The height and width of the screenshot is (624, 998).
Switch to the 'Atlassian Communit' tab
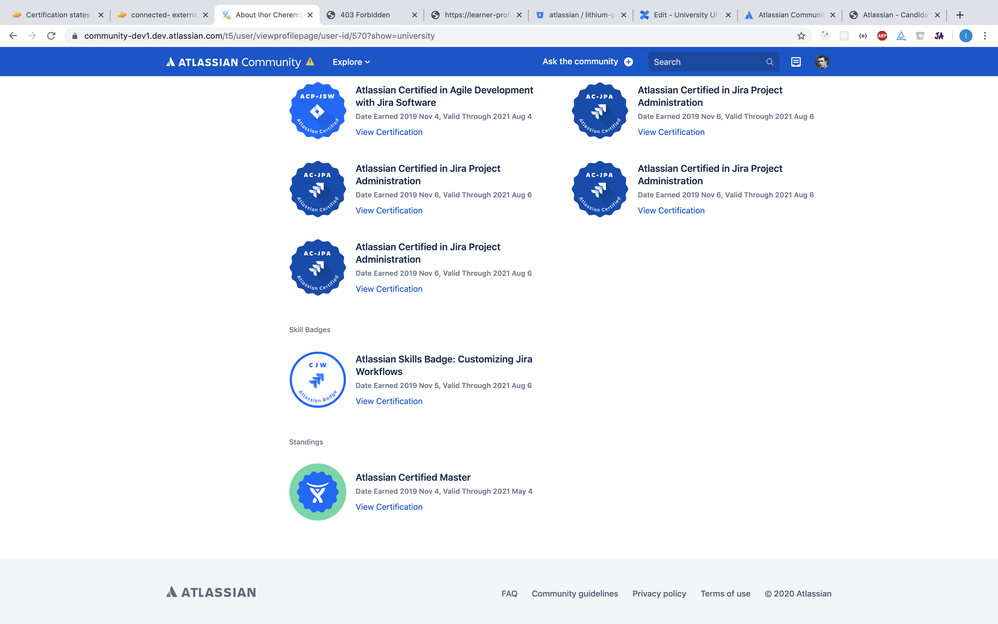tap(790, 15)
